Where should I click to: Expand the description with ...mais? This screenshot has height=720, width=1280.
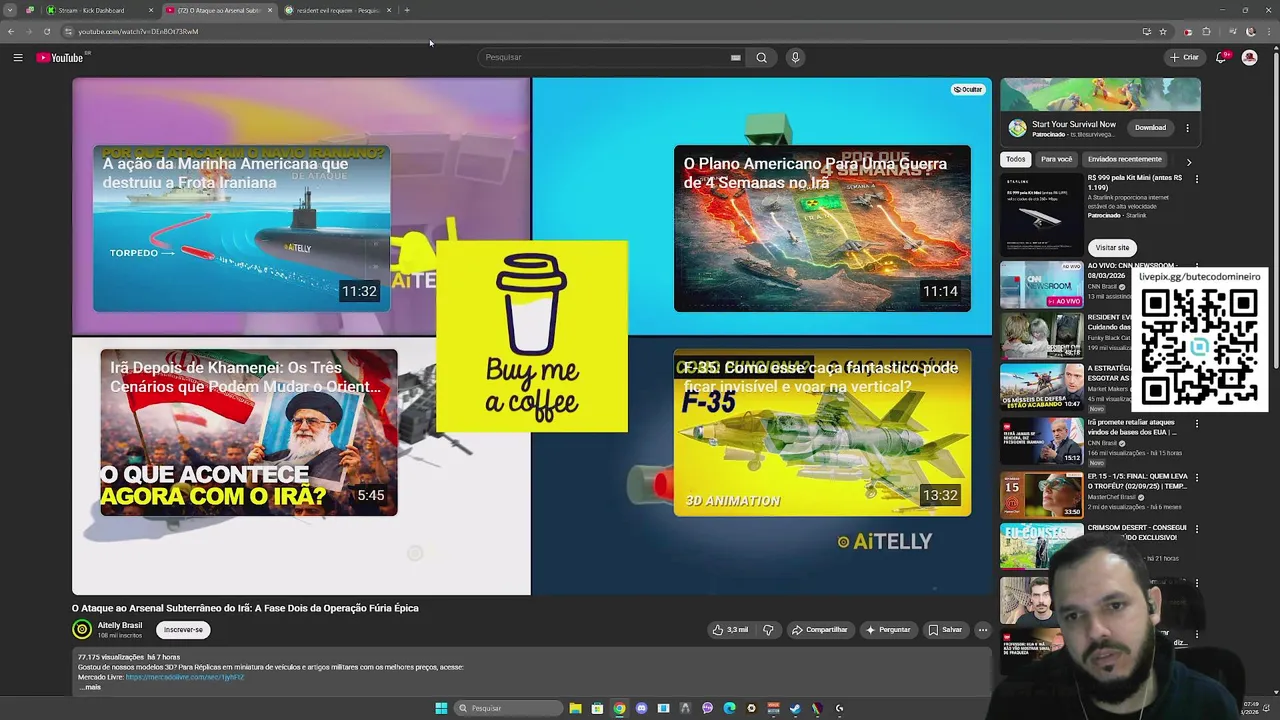[90, 687]
